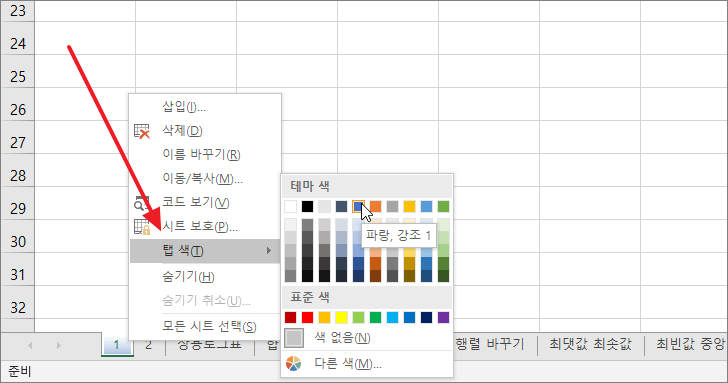The image size is (728, 383).
Task: Select 이름 바꾸기(R) menu entry
Action: (x=201, y=154)
